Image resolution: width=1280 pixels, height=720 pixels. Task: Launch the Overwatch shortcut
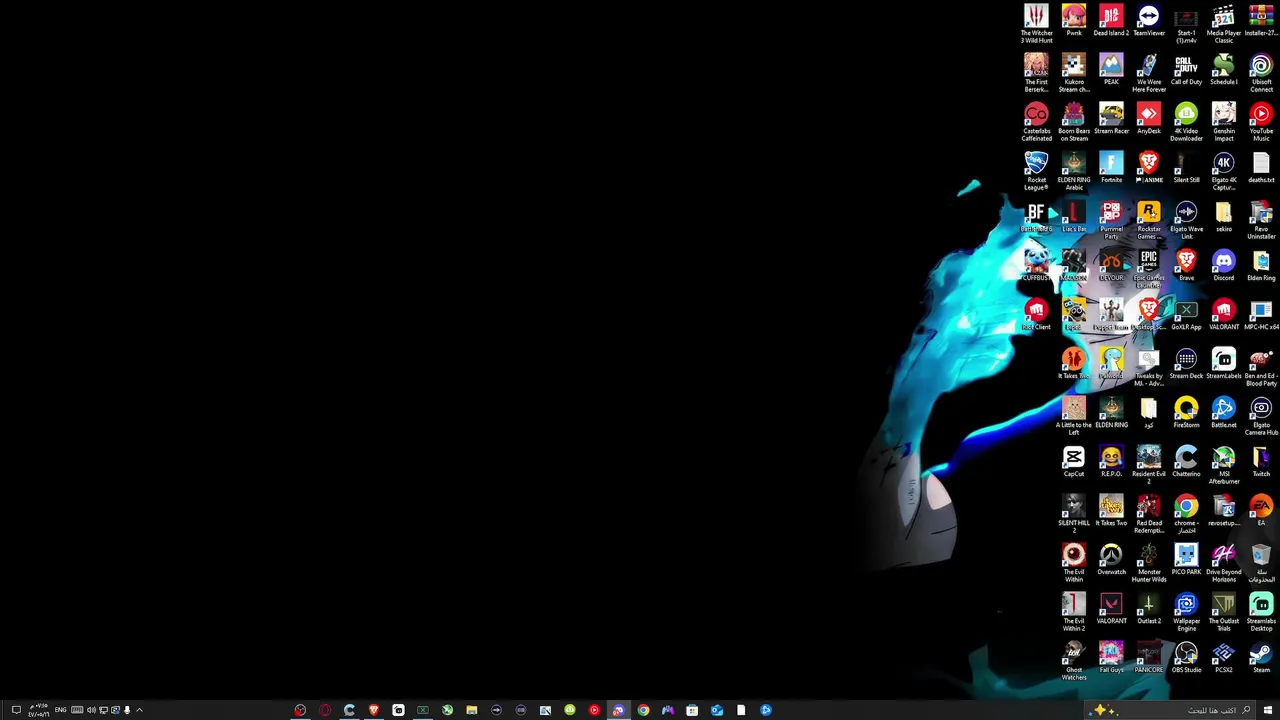tap(1111, 560)
